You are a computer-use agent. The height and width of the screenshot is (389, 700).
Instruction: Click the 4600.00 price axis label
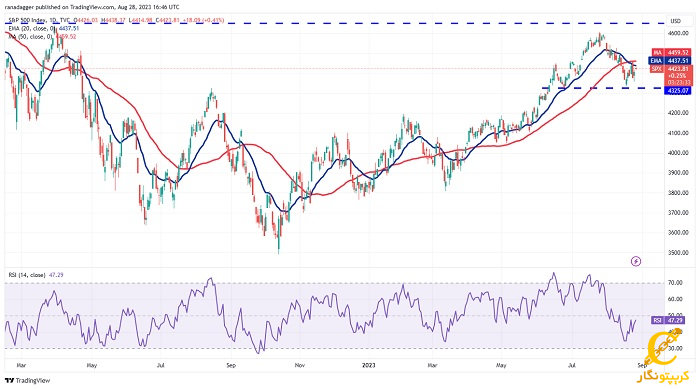click(x=677, y=33)
